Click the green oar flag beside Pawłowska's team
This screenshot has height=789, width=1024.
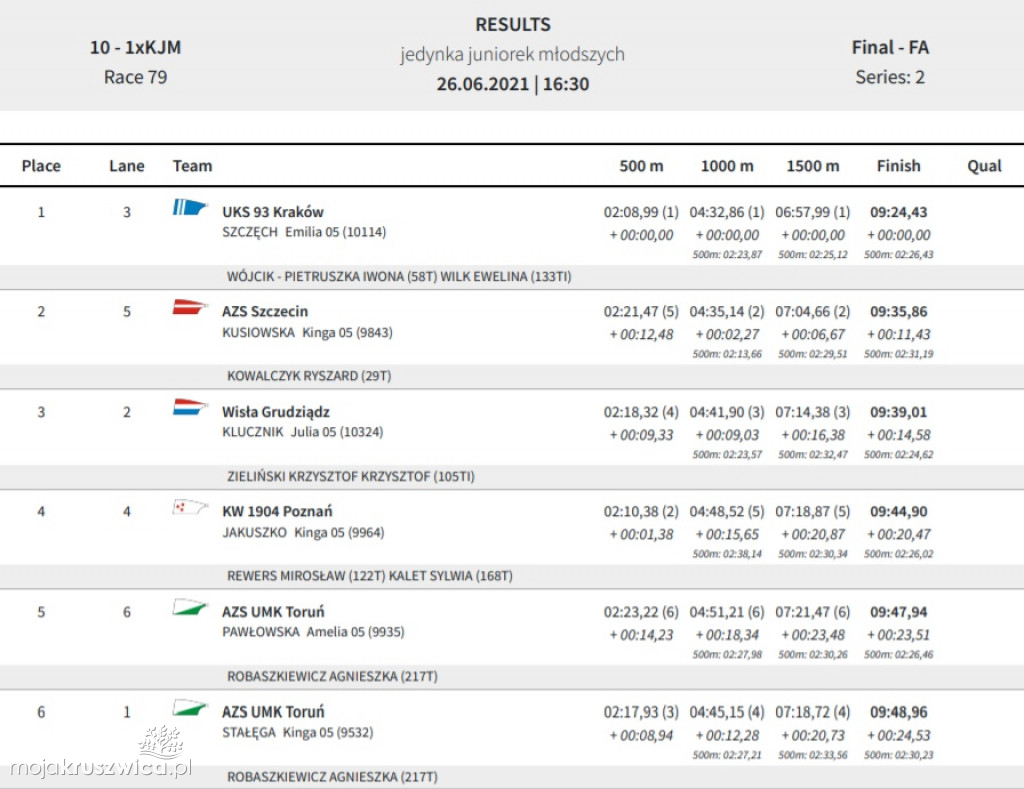pos(189,608)
